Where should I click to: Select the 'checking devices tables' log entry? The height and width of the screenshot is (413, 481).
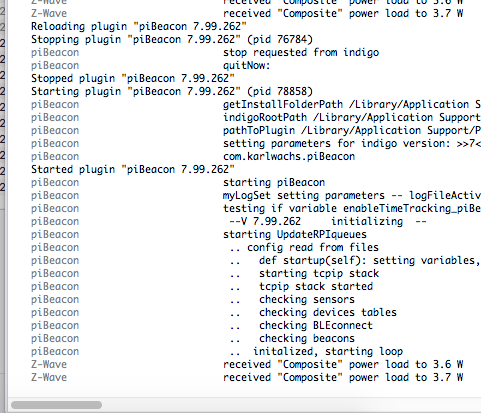point(328,312)
